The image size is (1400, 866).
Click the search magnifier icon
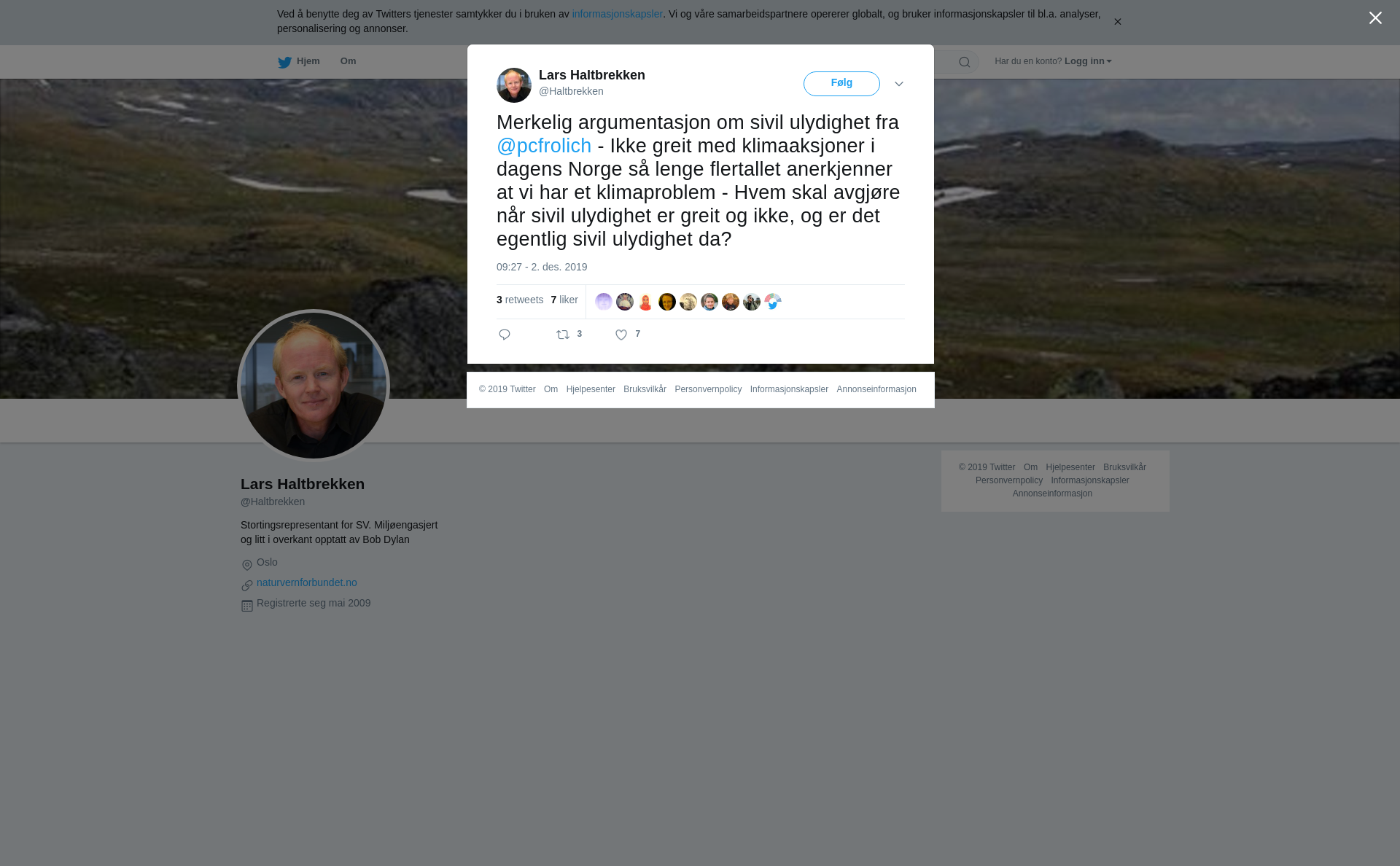point(965,62)
